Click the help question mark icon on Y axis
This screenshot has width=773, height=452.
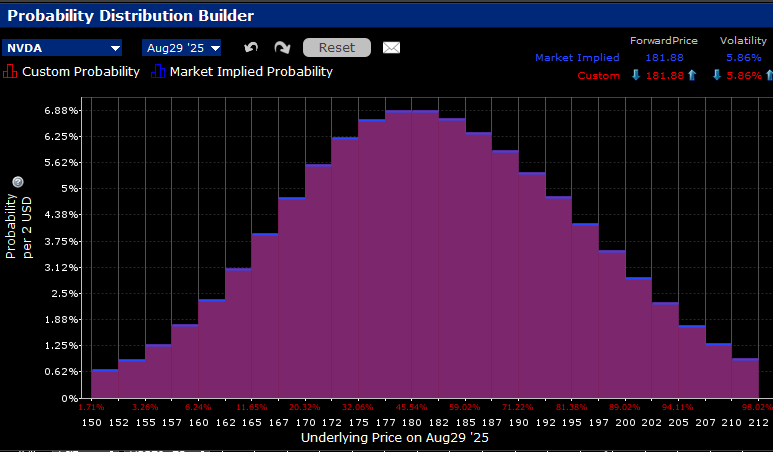(17, 181)
